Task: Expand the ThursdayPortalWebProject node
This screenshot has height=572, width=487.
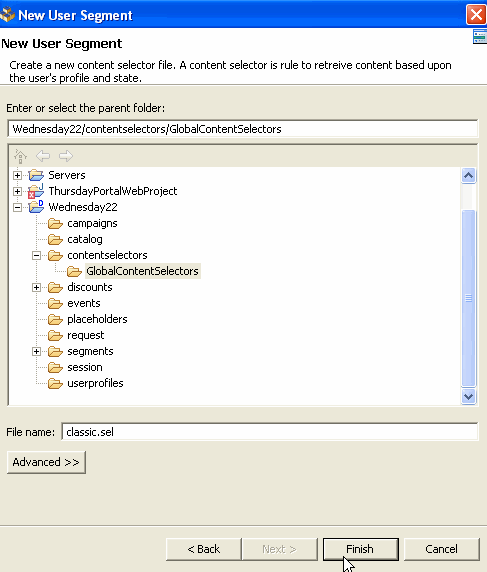Action: point(17,191)
